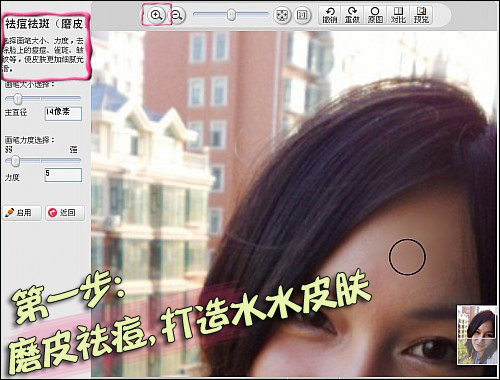
Task: Click the 返回 back button
Action: click(65, 213)
